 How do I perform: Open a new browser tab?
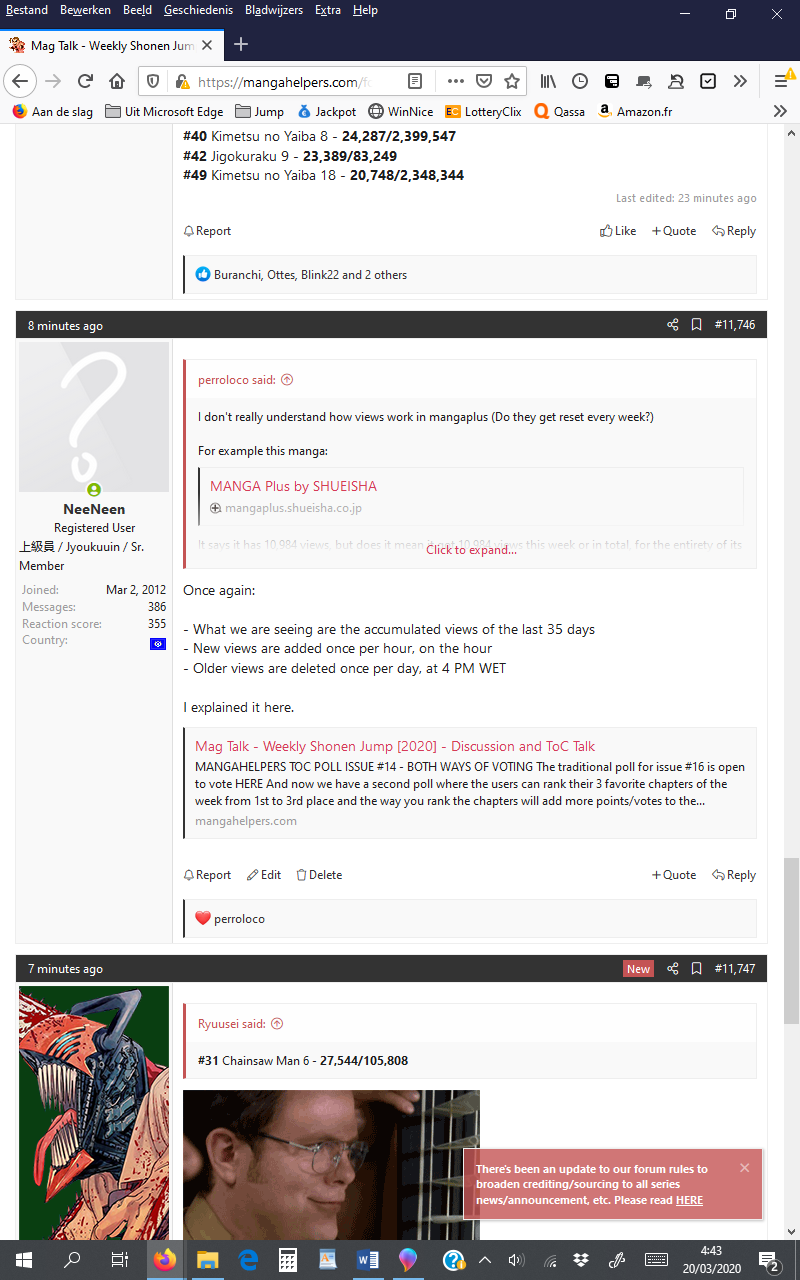pyautogui.click(x=241, y=44)
